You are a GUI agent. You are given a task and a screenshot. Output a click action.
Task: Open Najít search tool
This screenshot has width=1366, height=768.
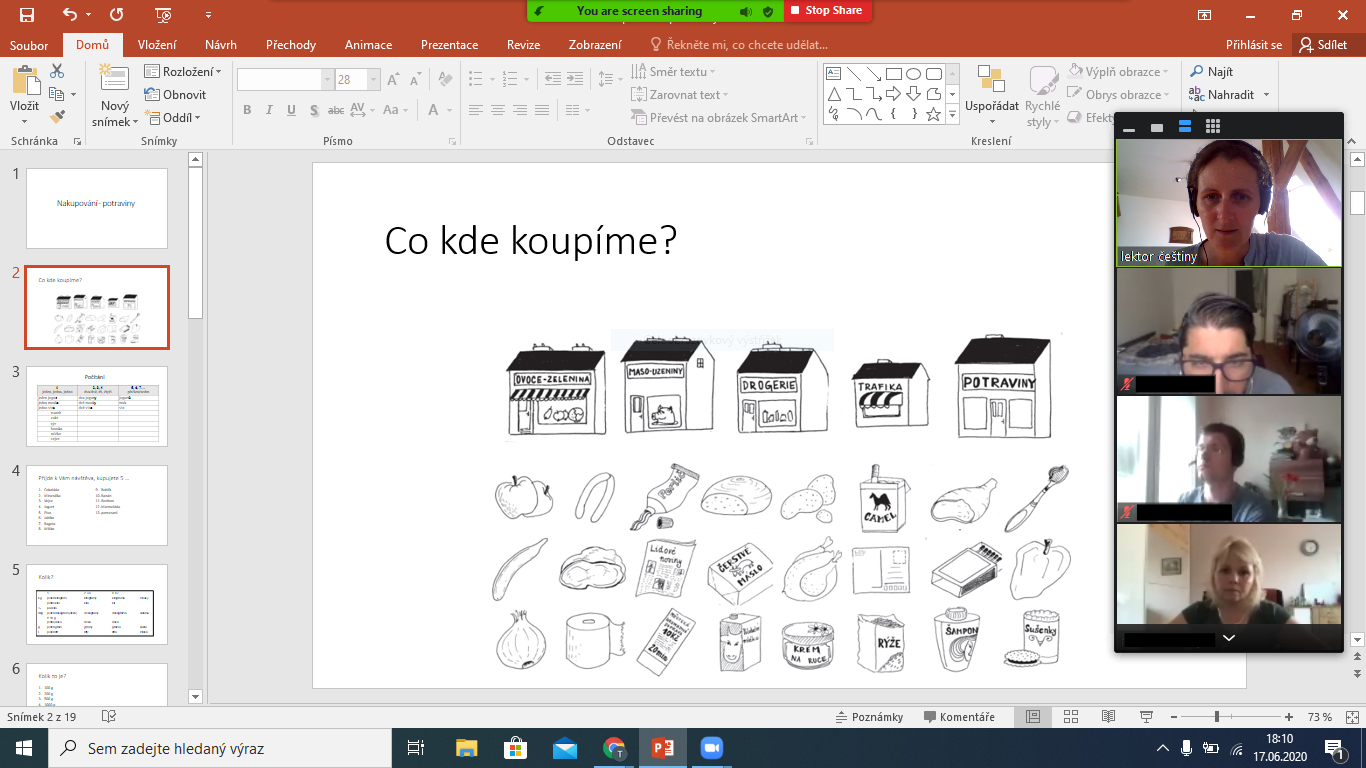pos(1211,72)
